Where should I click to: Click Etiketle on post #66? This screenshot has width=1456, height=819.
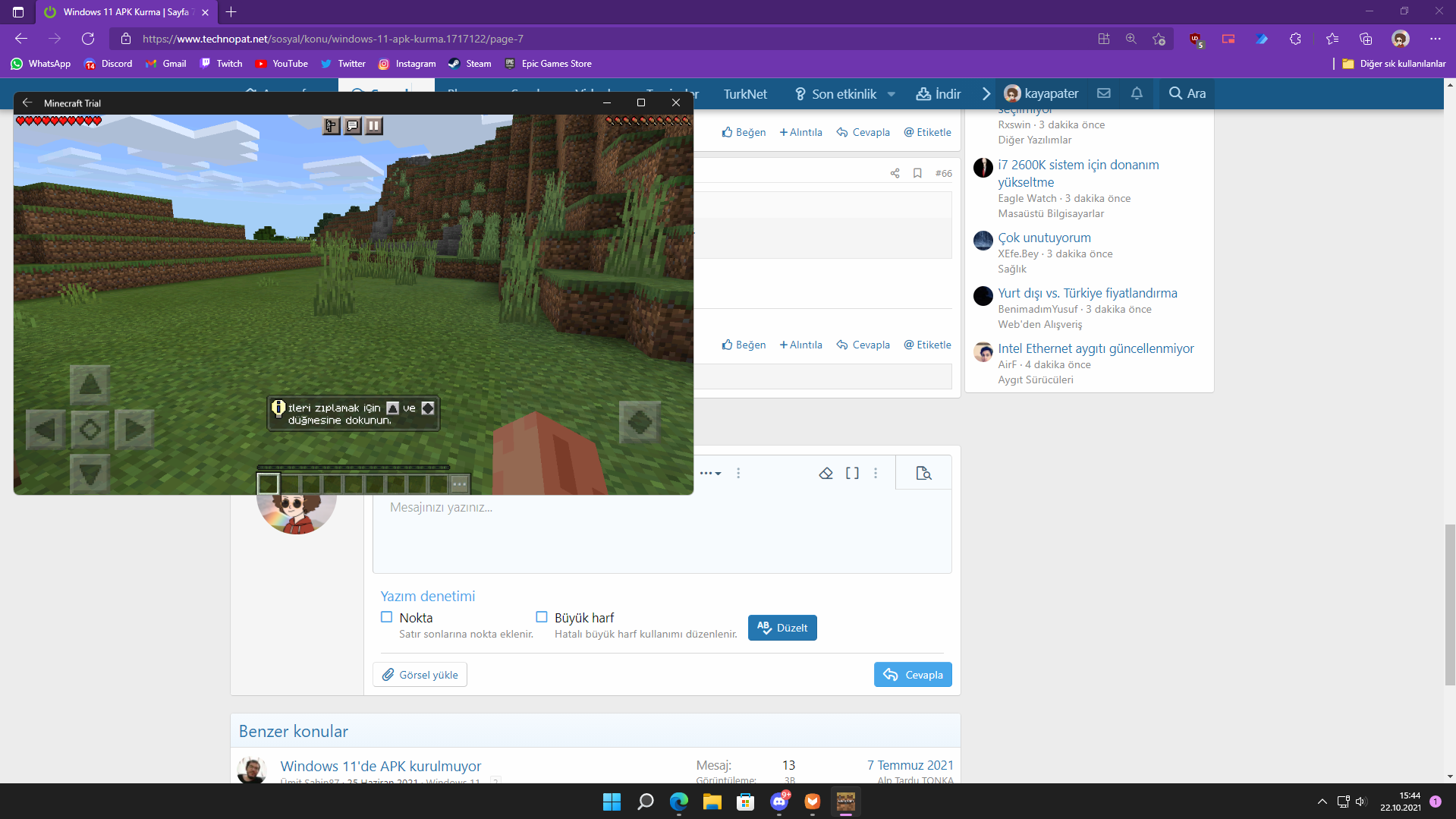point(927,345)
